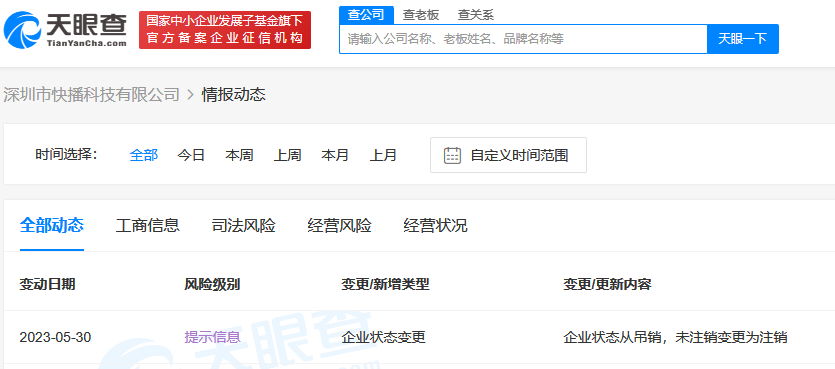Click the 变更/更新内容 column header
The image size is (835, 369).
click(x=607, y=284)
